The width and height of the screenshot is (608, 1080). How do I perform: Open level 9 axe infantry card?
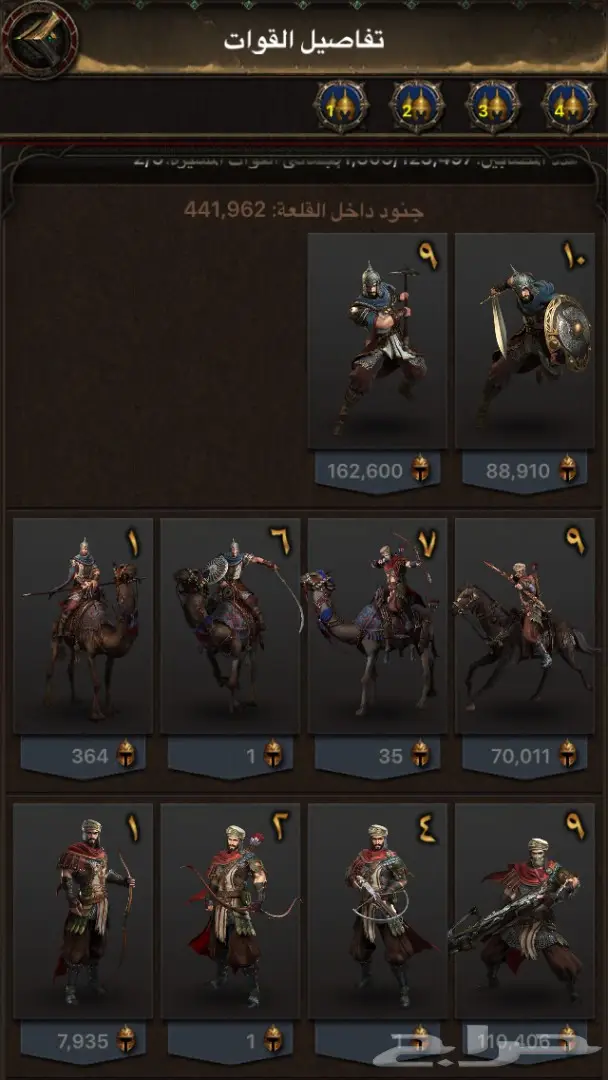(377, 341)
